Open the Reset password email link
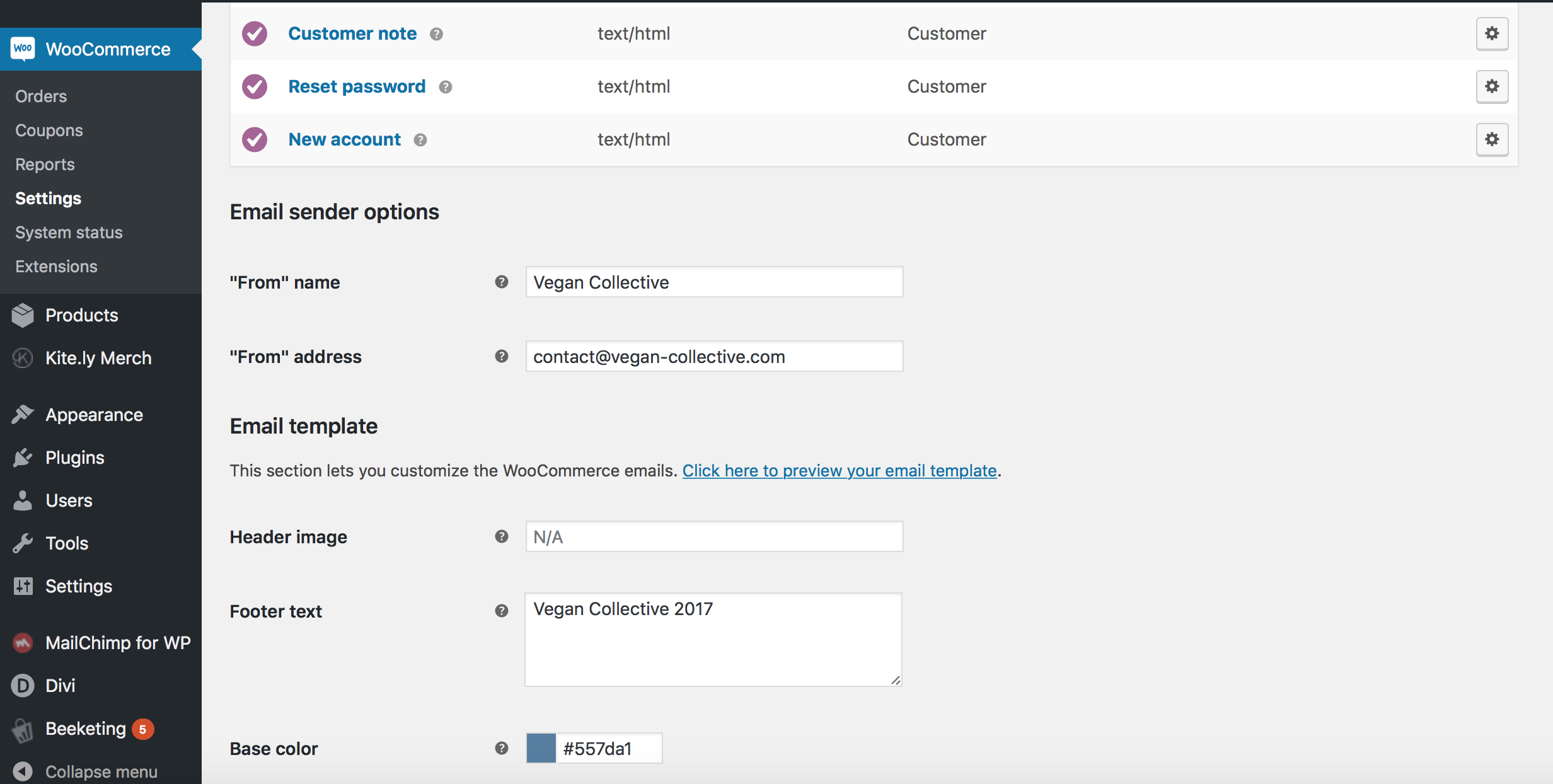 point(357,86)
